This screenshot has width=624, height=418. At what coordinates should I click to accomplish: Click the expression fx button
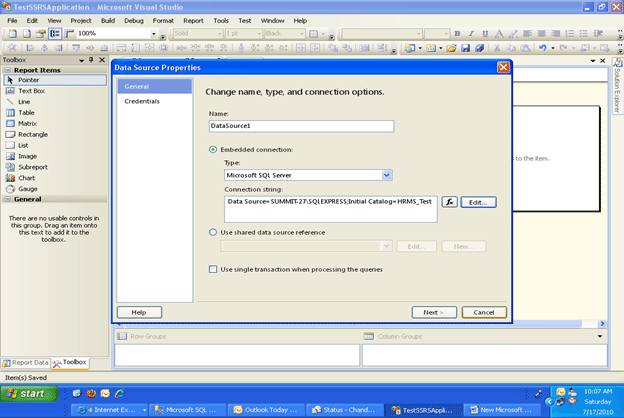[450, 202]
